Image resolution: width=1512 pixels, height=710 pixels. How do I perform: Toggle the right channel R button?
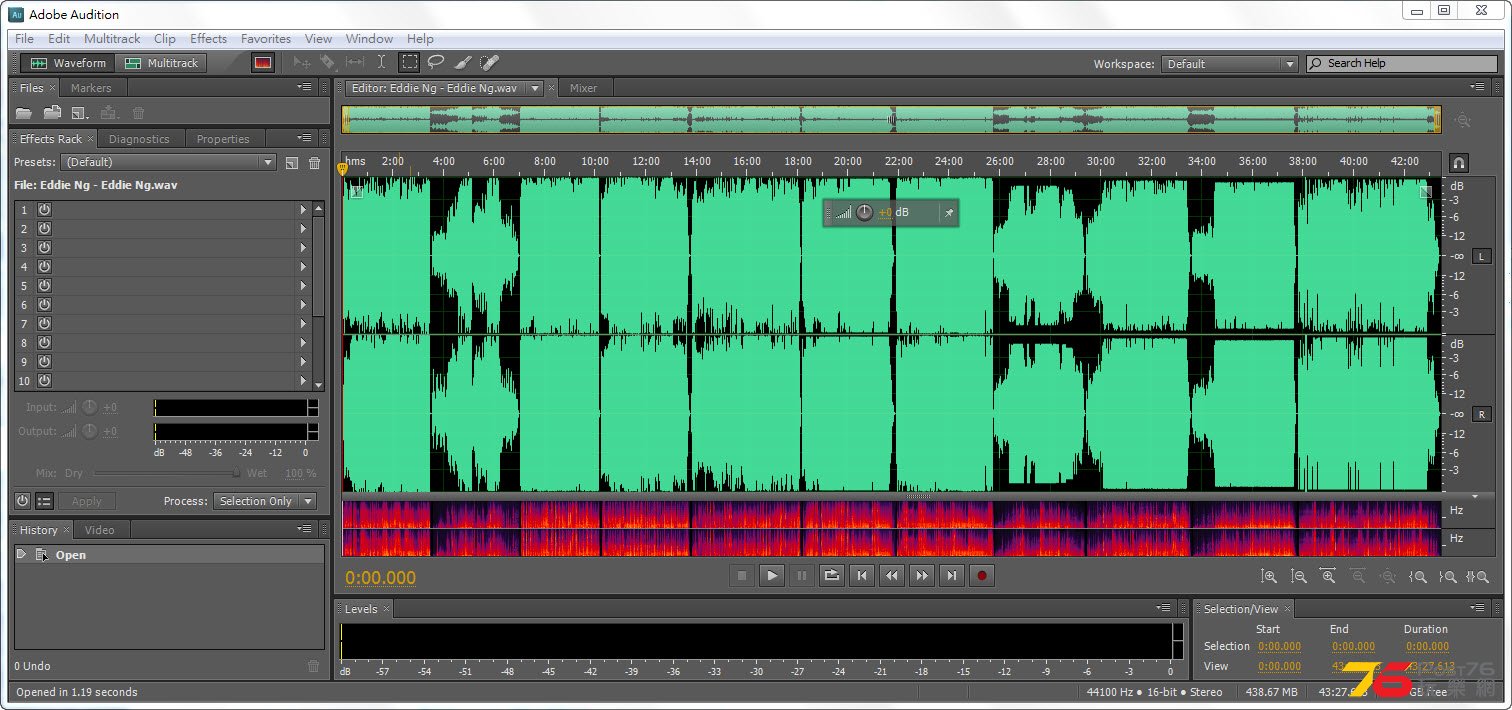[x=1482, y=414]
